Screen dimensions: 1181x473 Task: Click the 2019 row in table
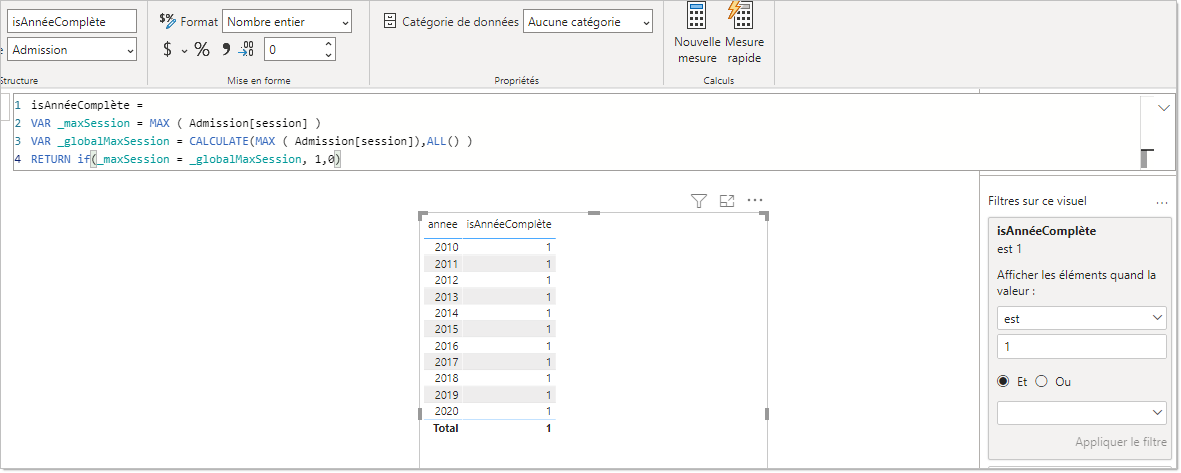[490, 395]
